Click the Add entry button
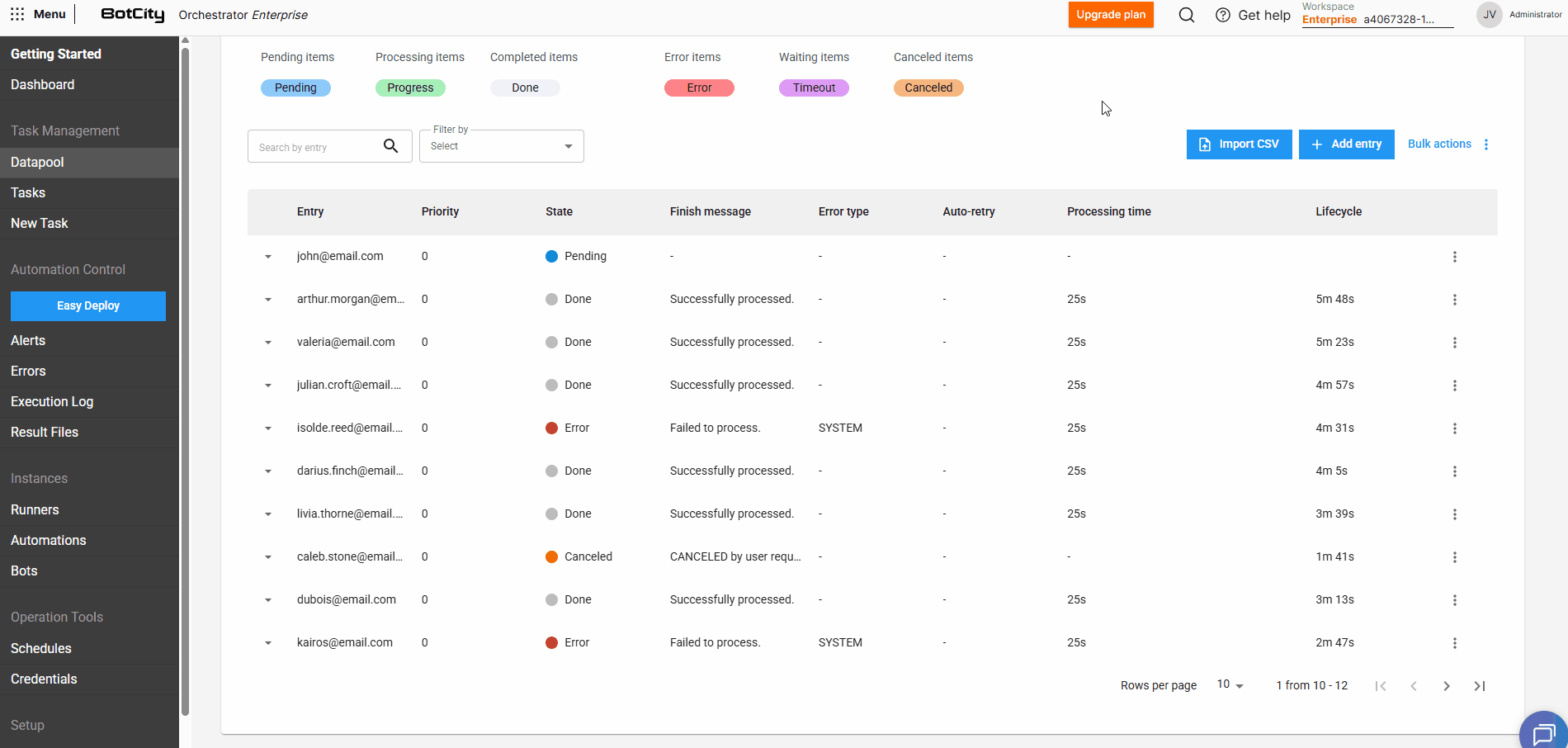 (x=1346, y=144)
